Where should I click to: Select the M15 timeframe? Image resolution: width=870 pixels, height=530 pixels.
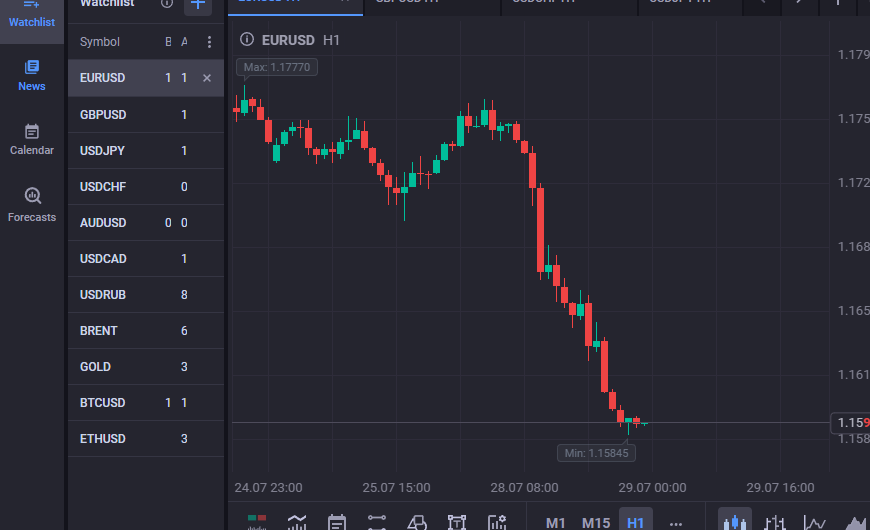click(596, 523)
